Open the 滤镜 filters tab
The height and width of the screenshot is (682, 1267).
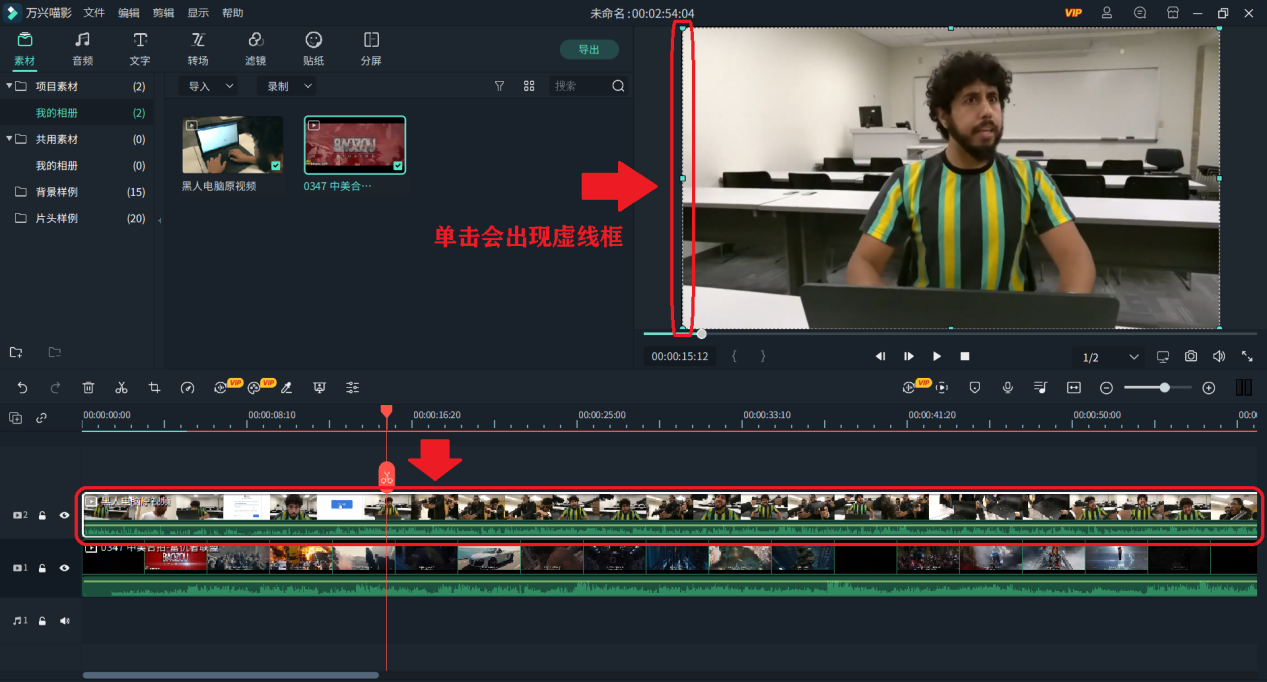256,49
